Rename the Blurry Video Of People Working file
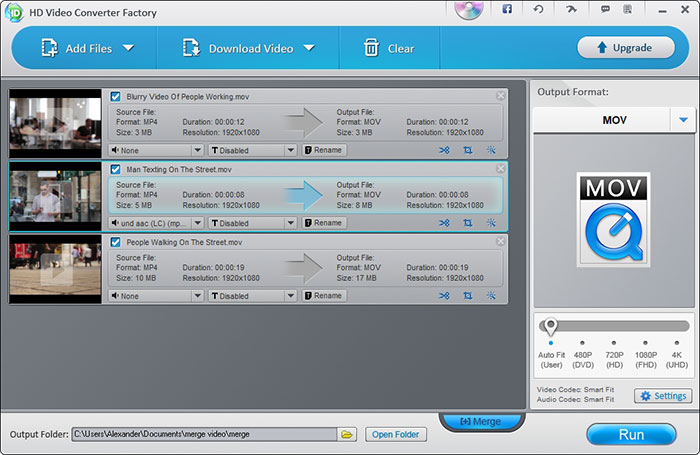 324,150
